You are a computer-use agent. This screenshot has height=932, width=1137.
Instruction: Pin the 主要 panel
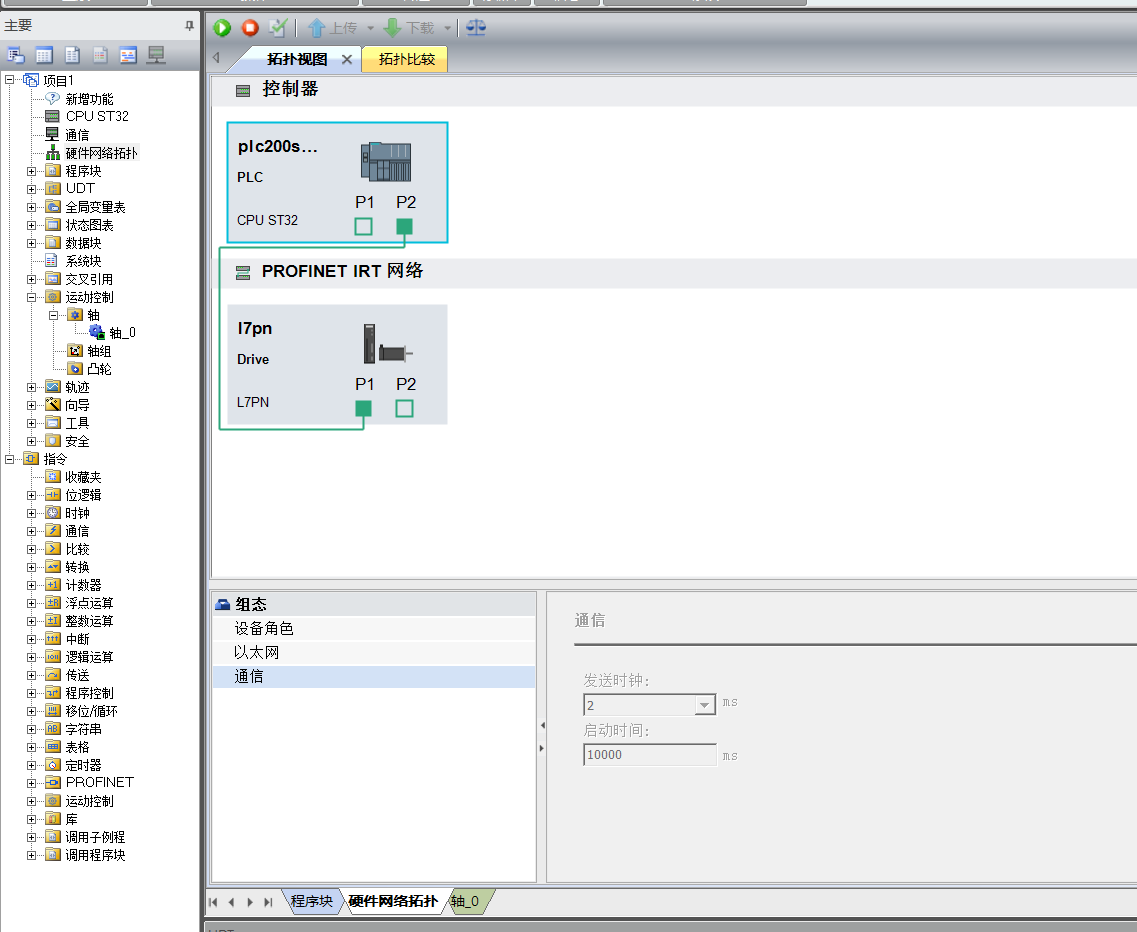(189, 25)
